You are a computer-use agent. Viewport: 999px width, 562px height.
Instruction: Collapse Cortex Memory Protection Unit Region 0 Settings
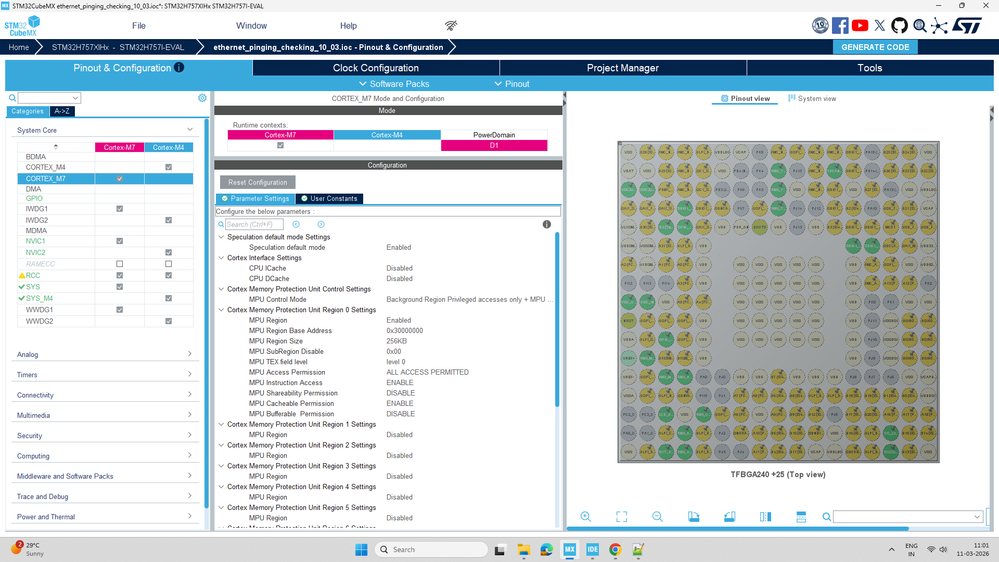click(x=222, y=310)
